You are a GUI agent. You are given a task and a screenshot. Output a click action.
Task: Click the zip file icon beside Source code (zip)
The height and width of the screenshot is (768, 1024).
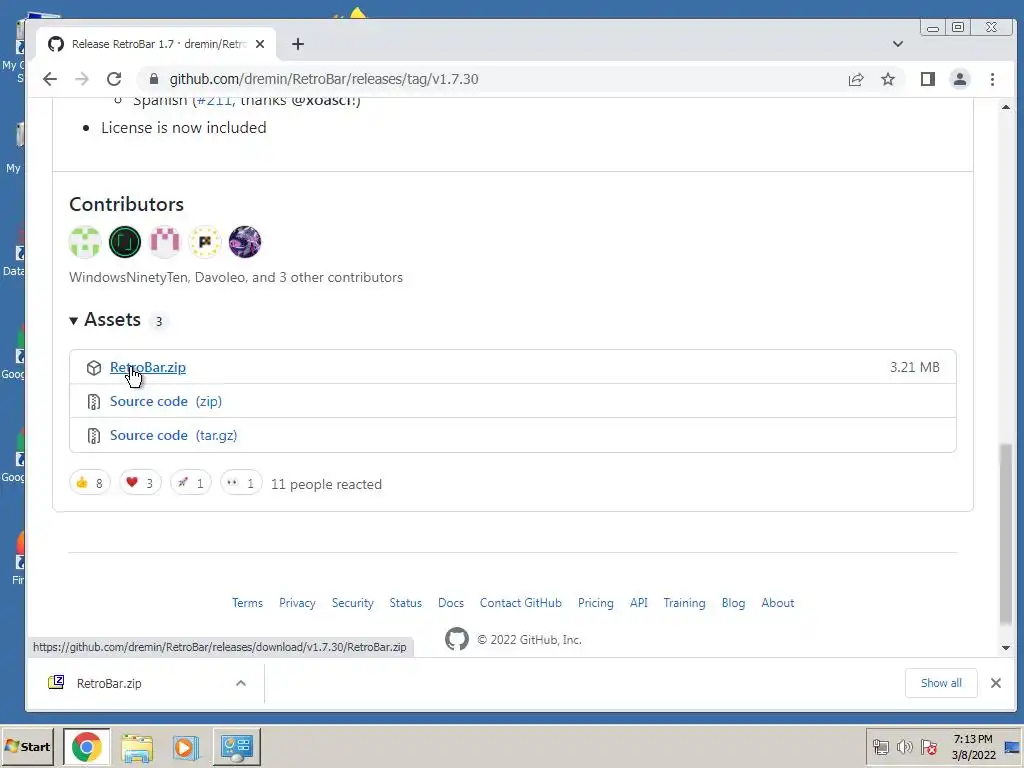coord(93,402)
